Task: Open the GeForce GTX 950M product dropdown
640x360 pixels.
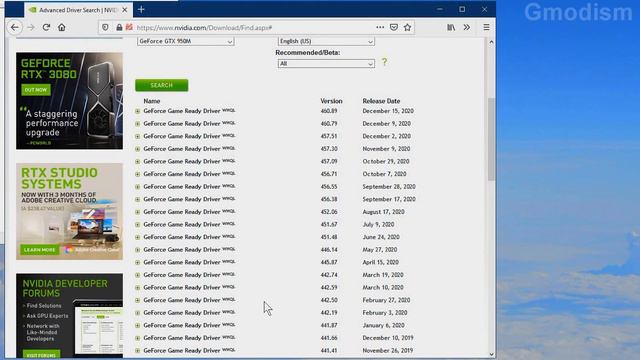Action: pos(186,41)
